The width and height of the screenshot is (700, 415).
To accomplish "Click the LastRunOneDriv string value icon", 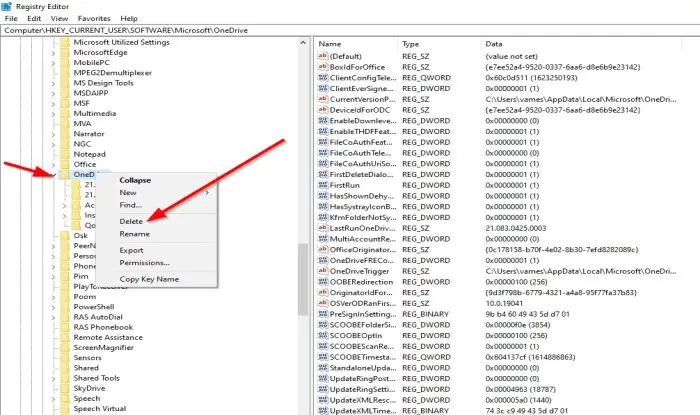I will click(x=323, y=228).
